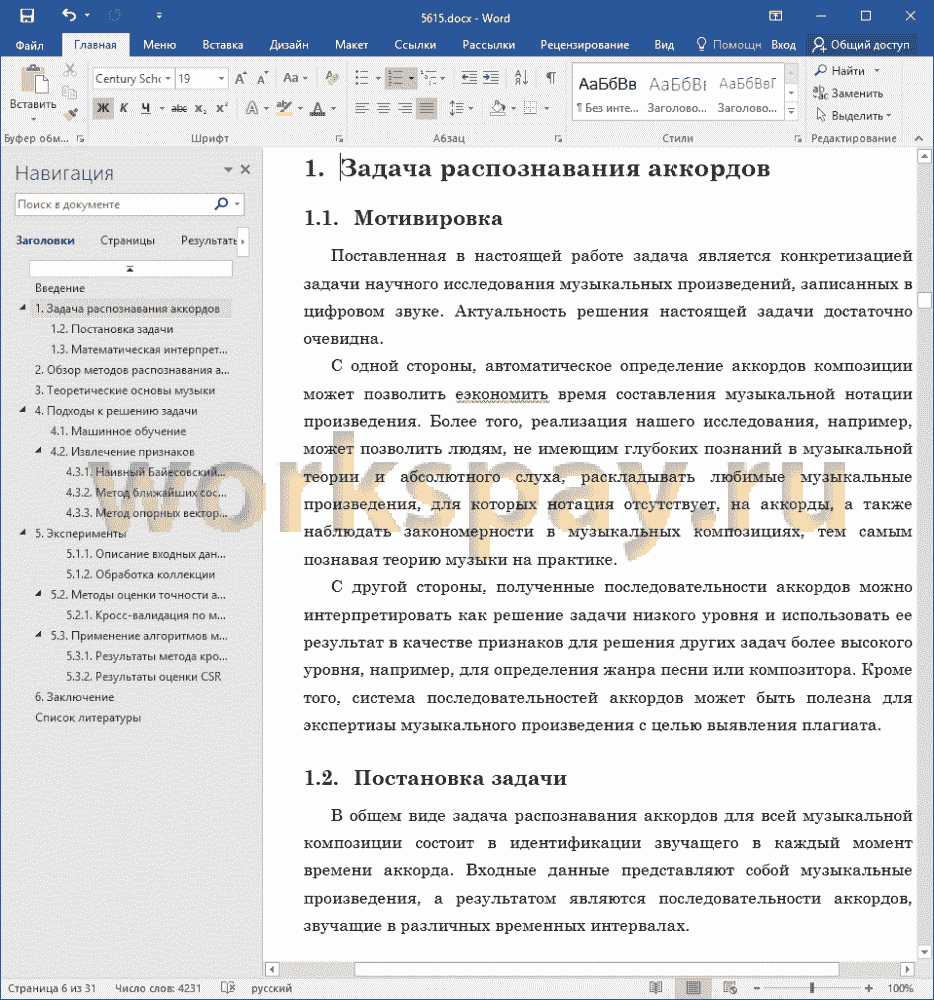934x1000 pixels.
Task: Toggle paragraph marks (¶) display
Action: pos(551,78)
